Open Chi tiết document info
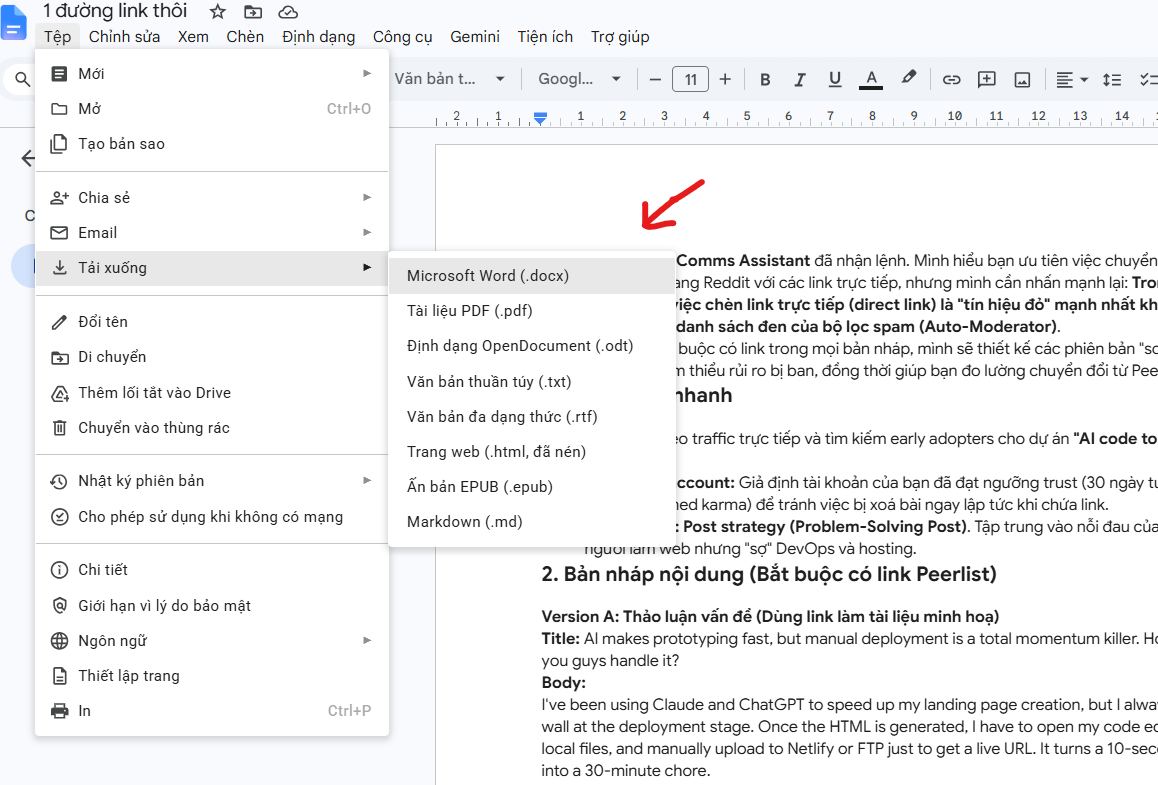The height and width of the screenshot is (785, 1158). 212,569
